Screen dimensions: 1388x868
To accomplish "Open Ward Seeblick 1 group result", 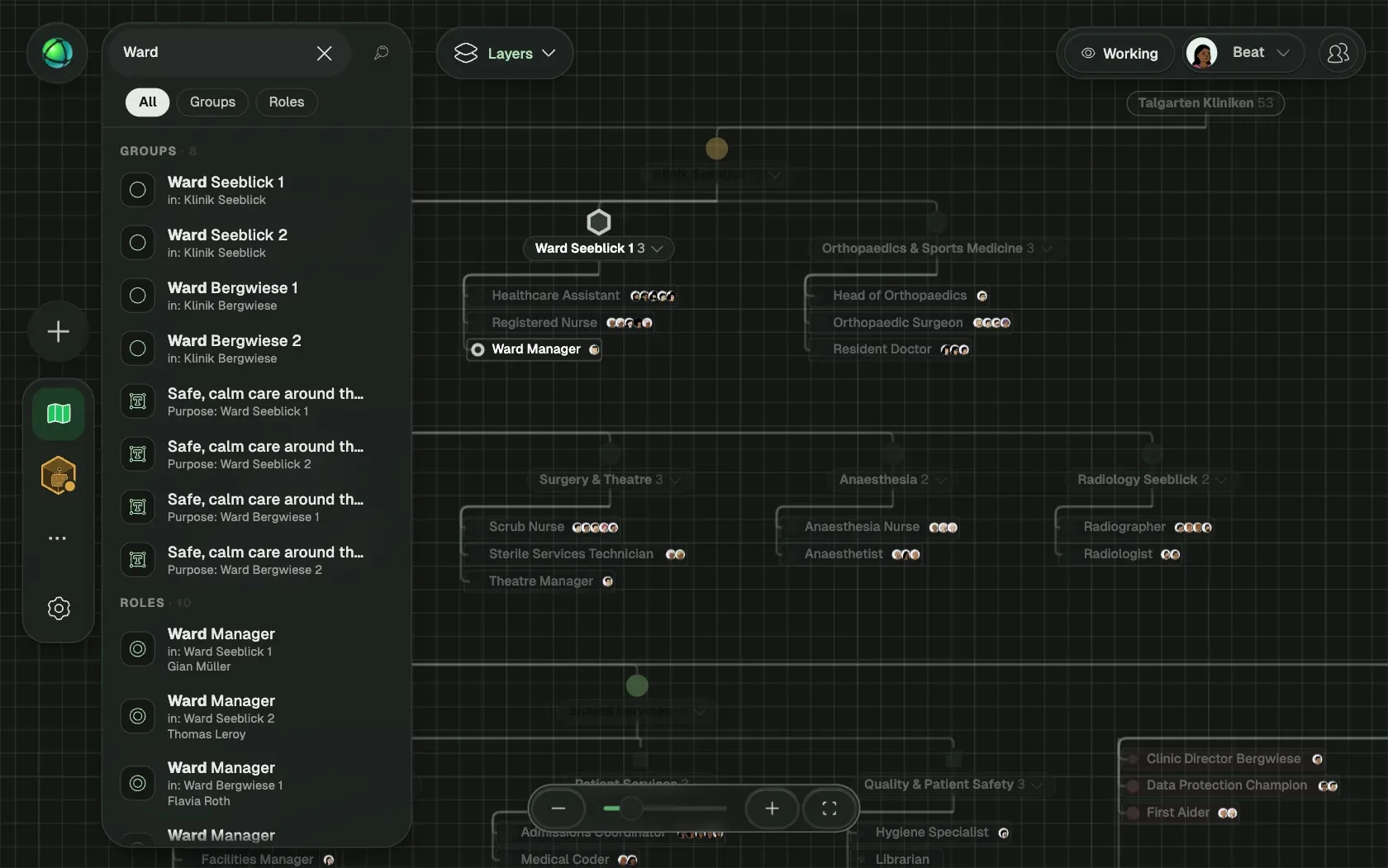I will click(256, 190).
